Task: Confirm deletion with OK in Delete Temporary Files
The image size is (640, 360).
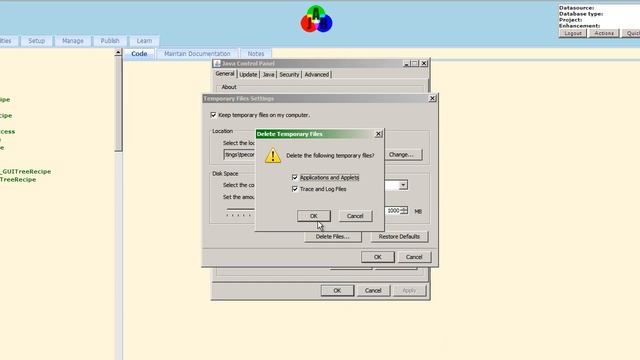Action: tap(313, 216)
